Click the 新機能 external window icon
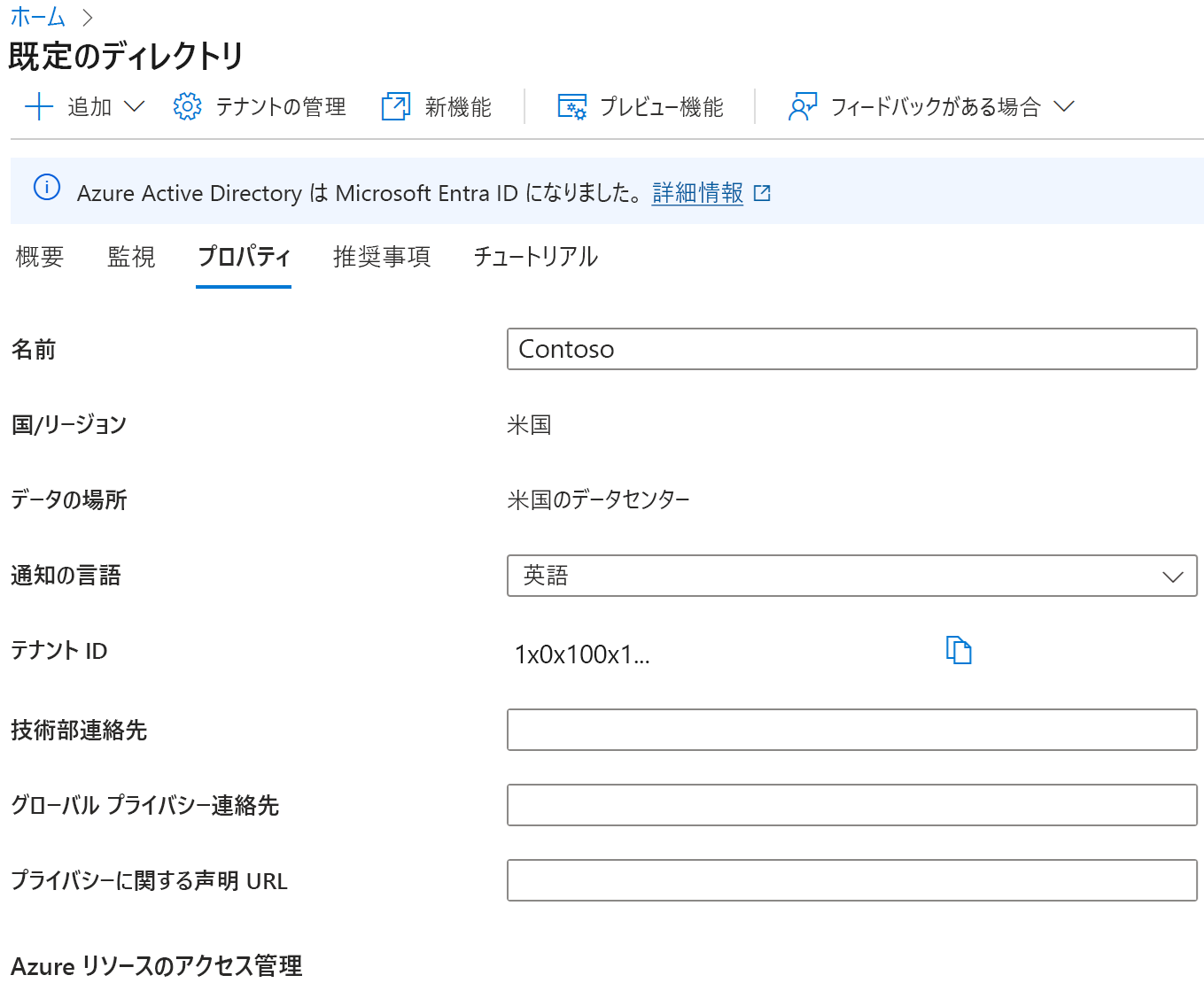This screenshot has height=983, width=1204. pos(396,107)
